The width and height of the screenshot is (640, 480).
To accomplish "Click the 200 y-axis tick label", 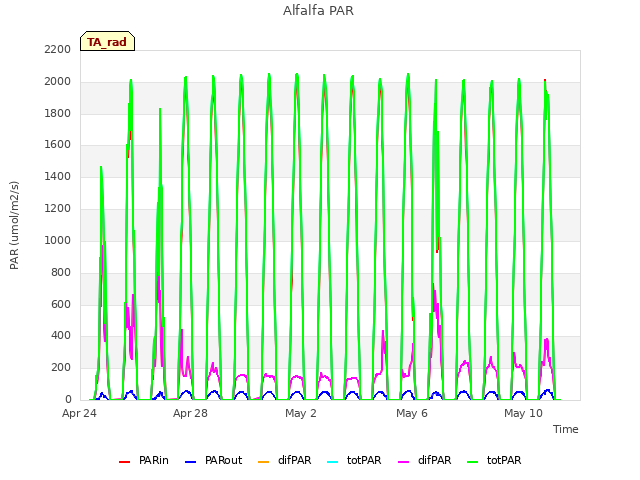I will (61, 368).
